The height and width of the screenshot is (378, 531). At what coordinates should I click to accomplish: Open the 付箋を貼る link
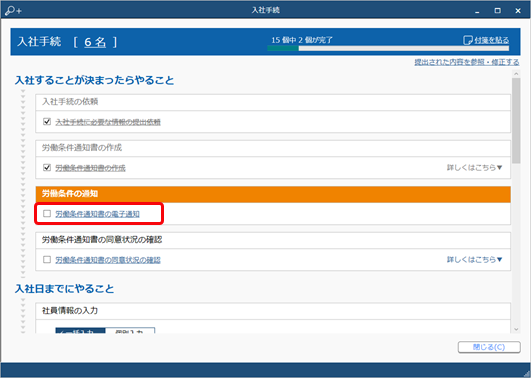click(x=491, y=40)
